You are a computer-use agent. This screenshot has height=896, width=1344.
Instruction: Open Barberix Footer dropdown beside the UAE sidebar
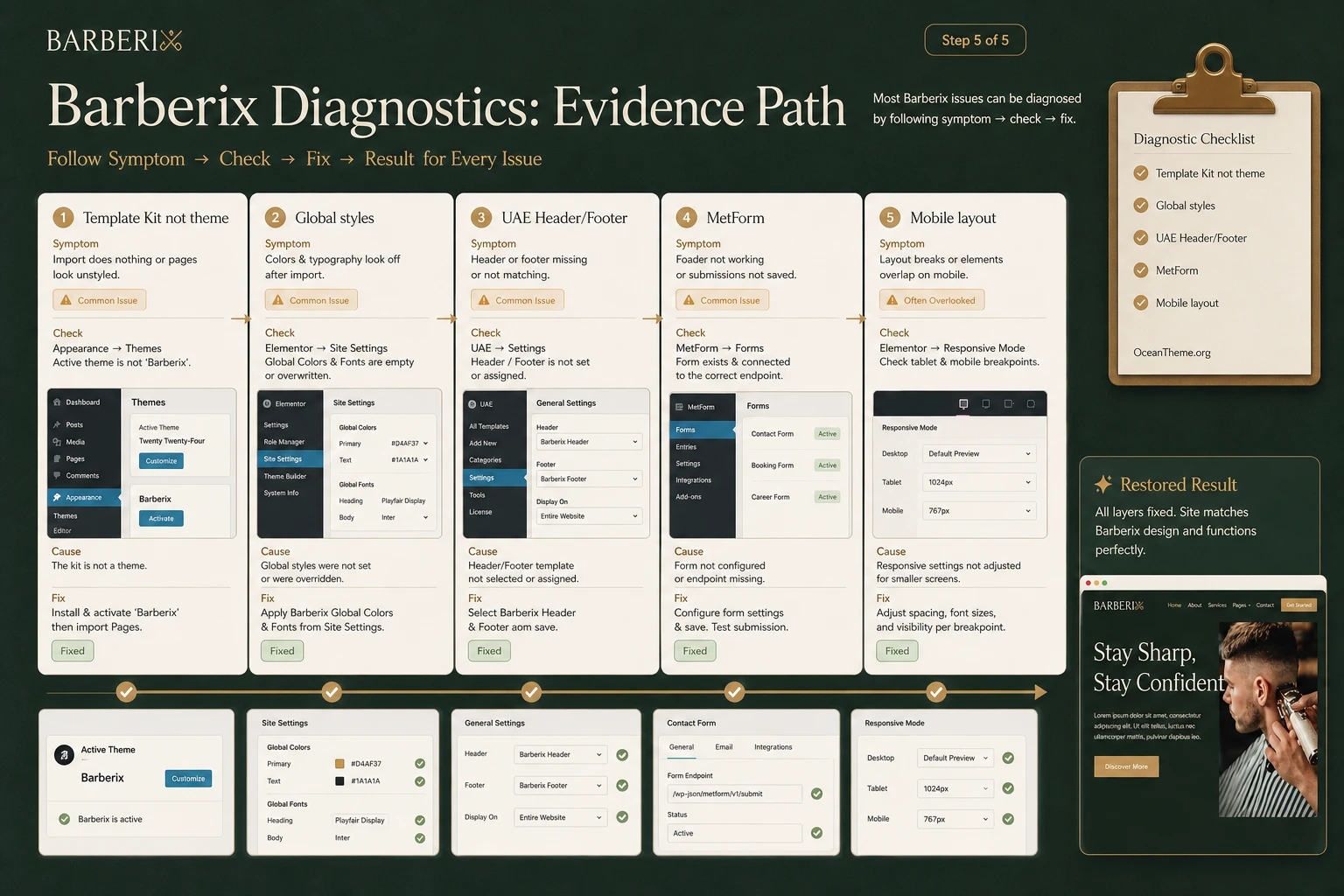click(x=589, y=479)
